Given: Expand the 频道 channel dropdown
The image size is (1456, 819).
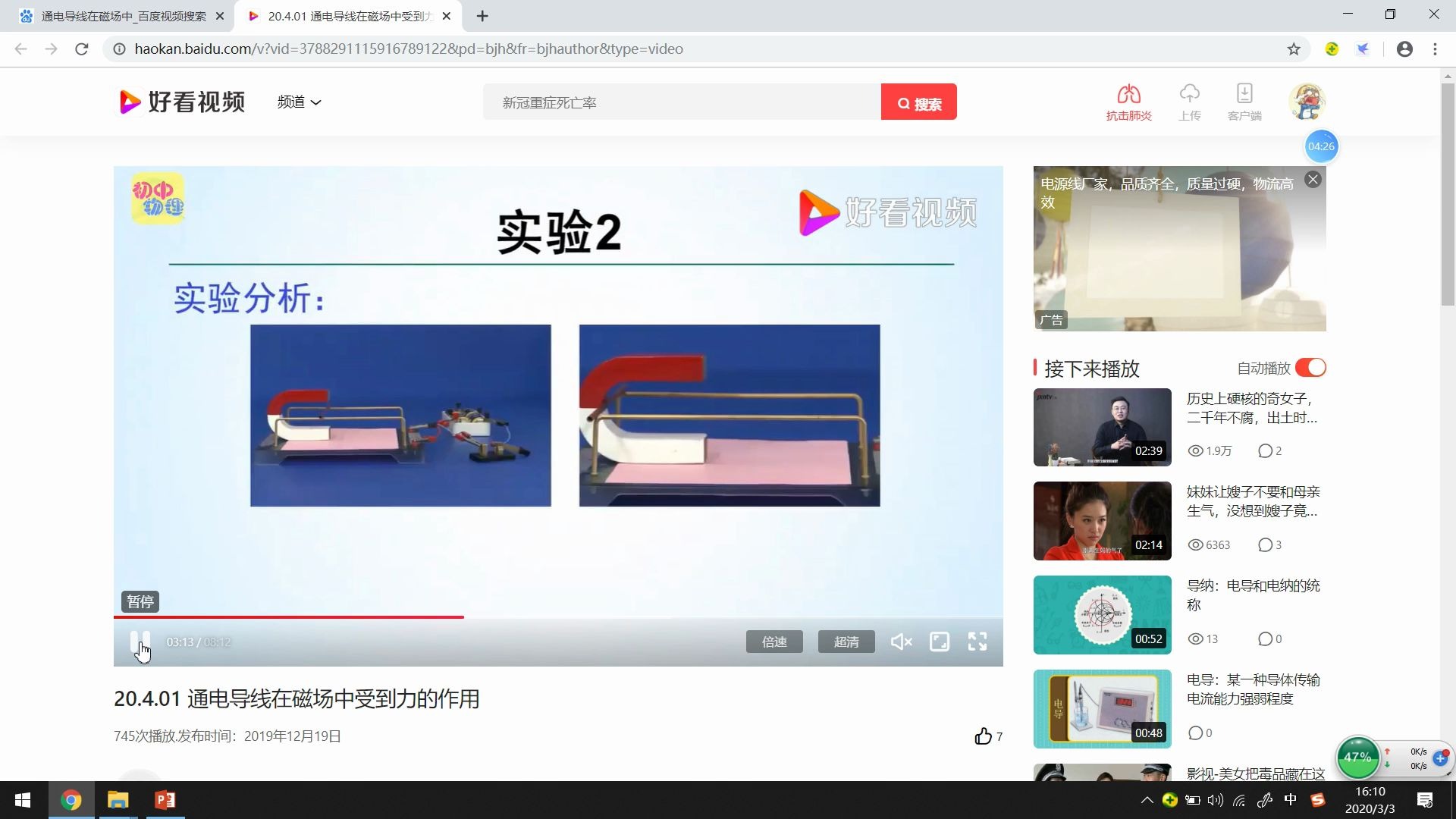Looking at the screenshot, I should 299,102.
